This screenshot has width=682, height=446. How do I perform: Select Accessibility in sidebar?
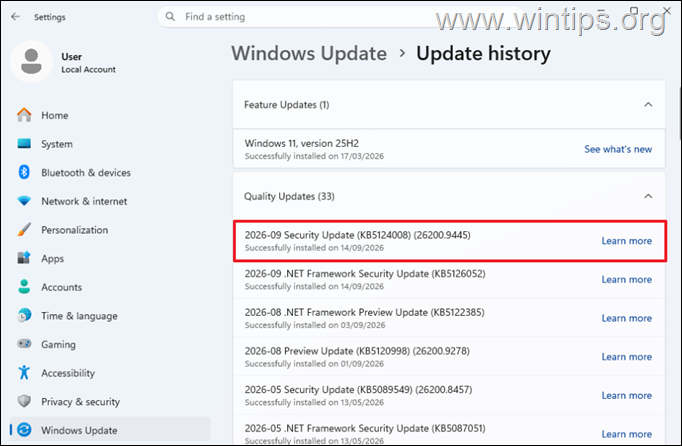tap(110, 373)
